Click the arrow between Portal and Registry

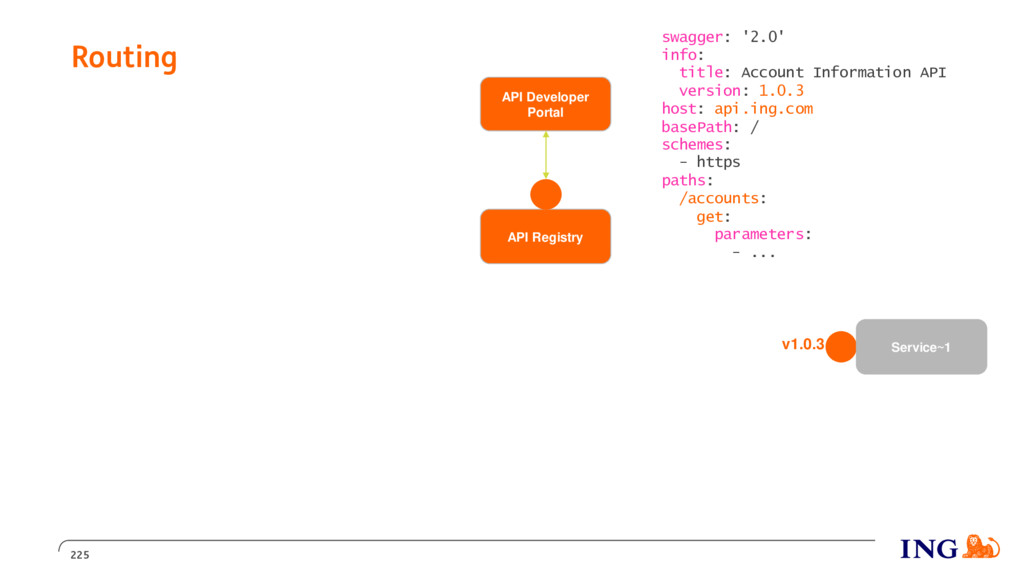click(x=546, y=155)
